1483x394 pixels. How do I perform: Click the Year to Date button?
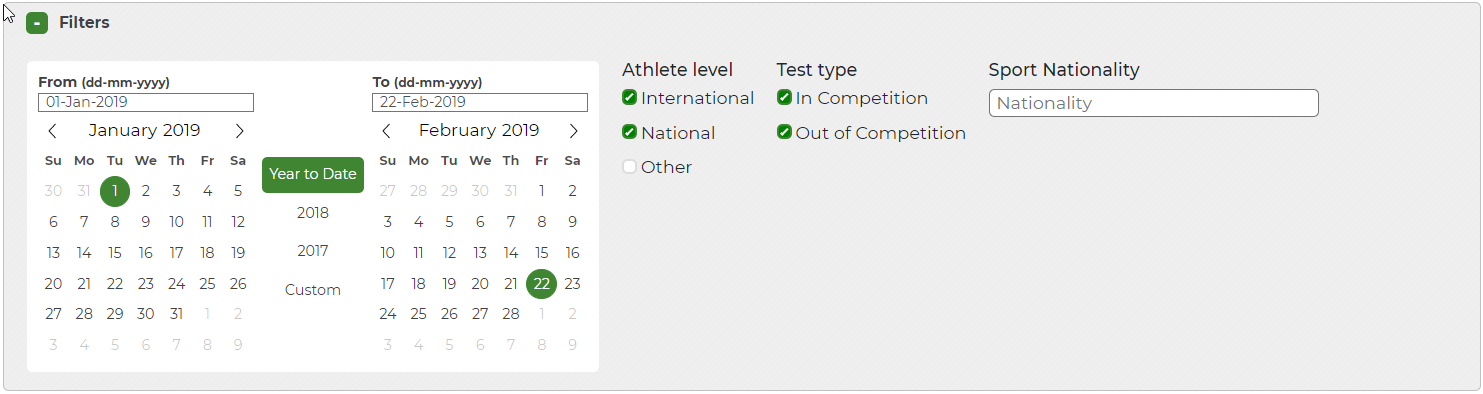click(313, 174)
